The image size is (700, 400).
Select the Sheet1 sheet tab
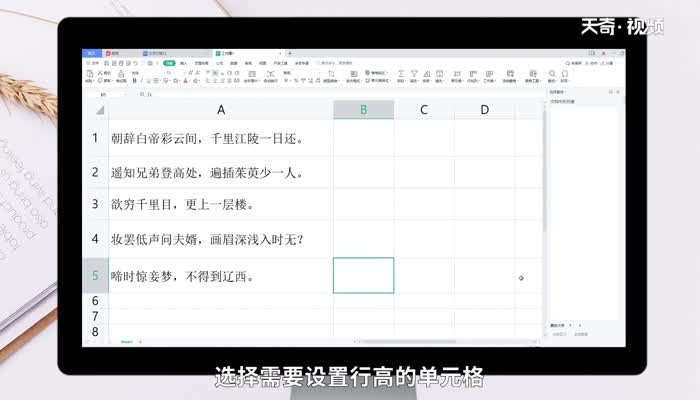tap(127, 342)
